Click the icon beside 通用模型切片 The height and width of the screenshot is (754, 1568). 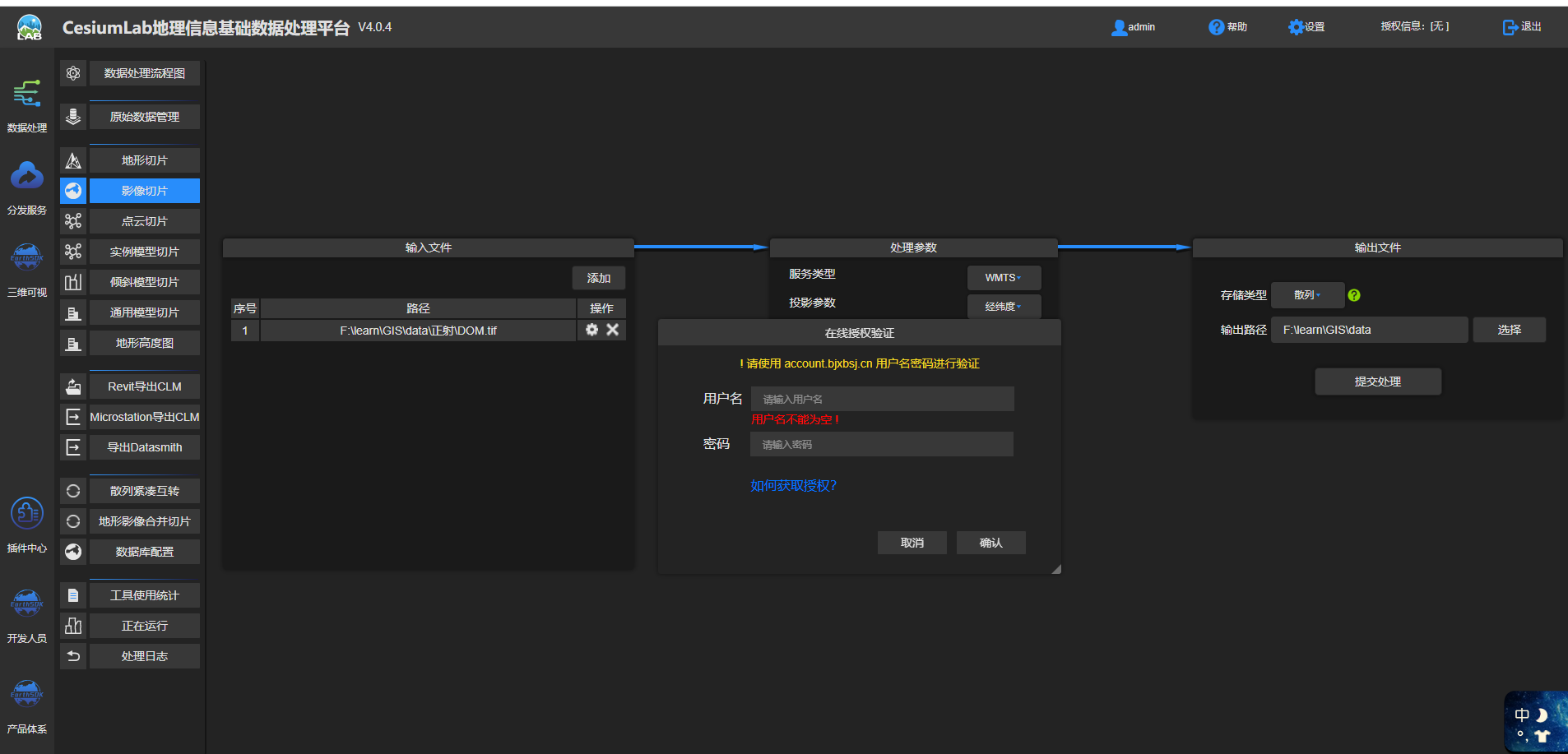coord(73,312)
